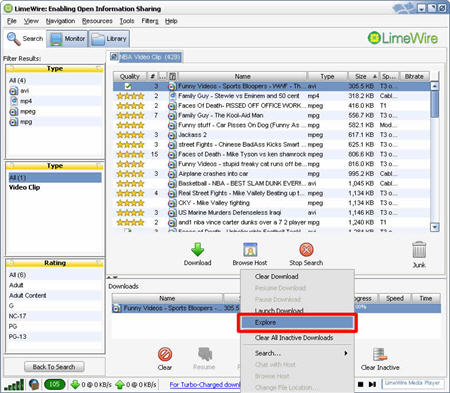This screenshot has width=450, height=393.
Task: Click the file icon in the Downloads row
Action: pyautogui.click(x=116, y=308)
